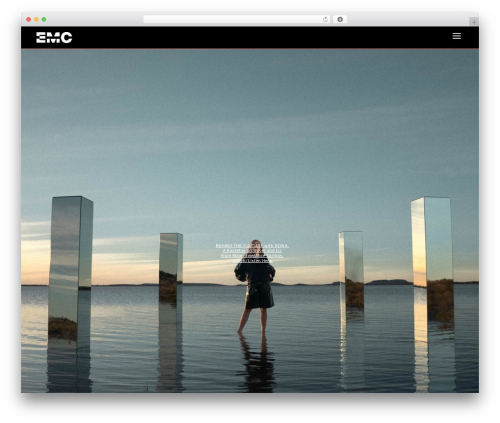
Task: Focus the browser address bar
Action: pyautogui.click(x=237, y=19)
